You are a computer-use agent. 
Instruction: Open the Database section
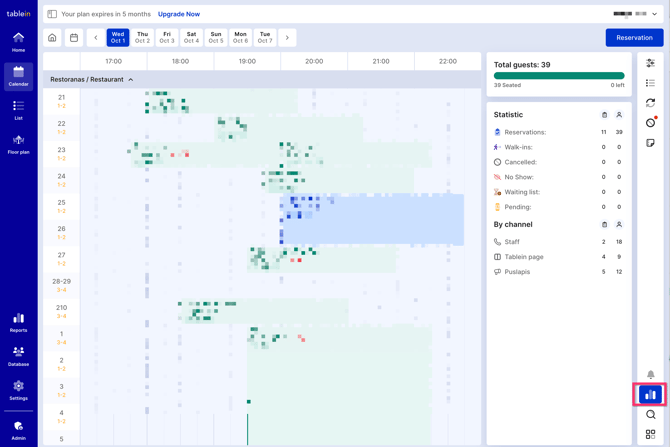18,356
